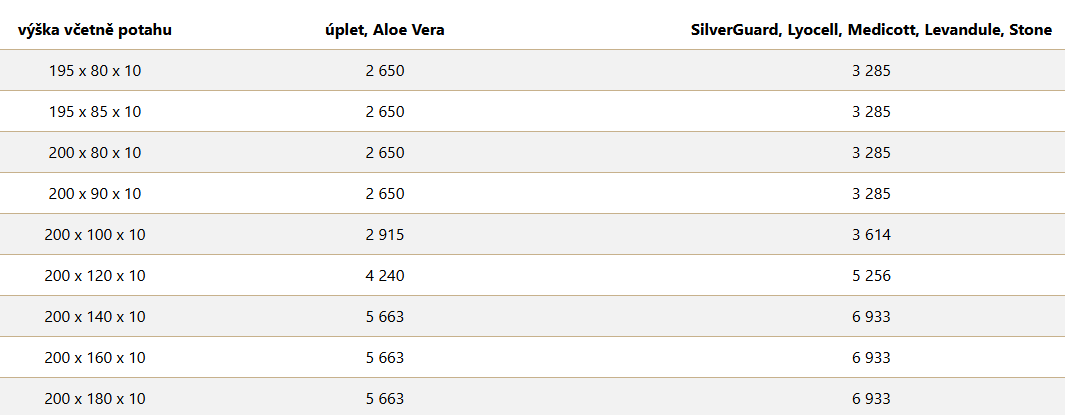Select the 200 x 140 x 10 row label
This screenshot has width=1065, height=415.
pos(95,317)
